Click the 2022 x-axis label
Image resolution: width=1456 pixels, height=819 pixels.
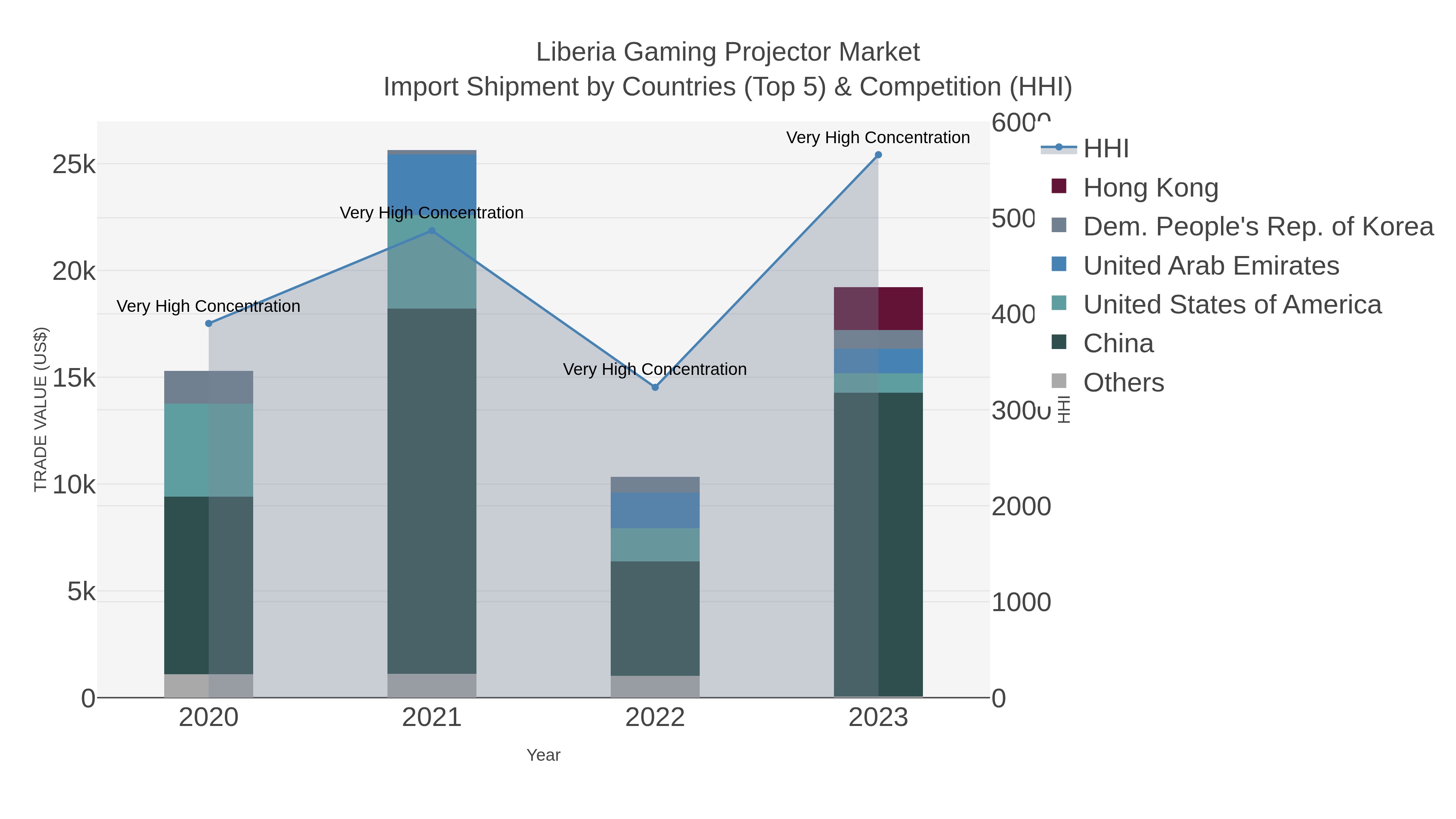tap(655, 718)
